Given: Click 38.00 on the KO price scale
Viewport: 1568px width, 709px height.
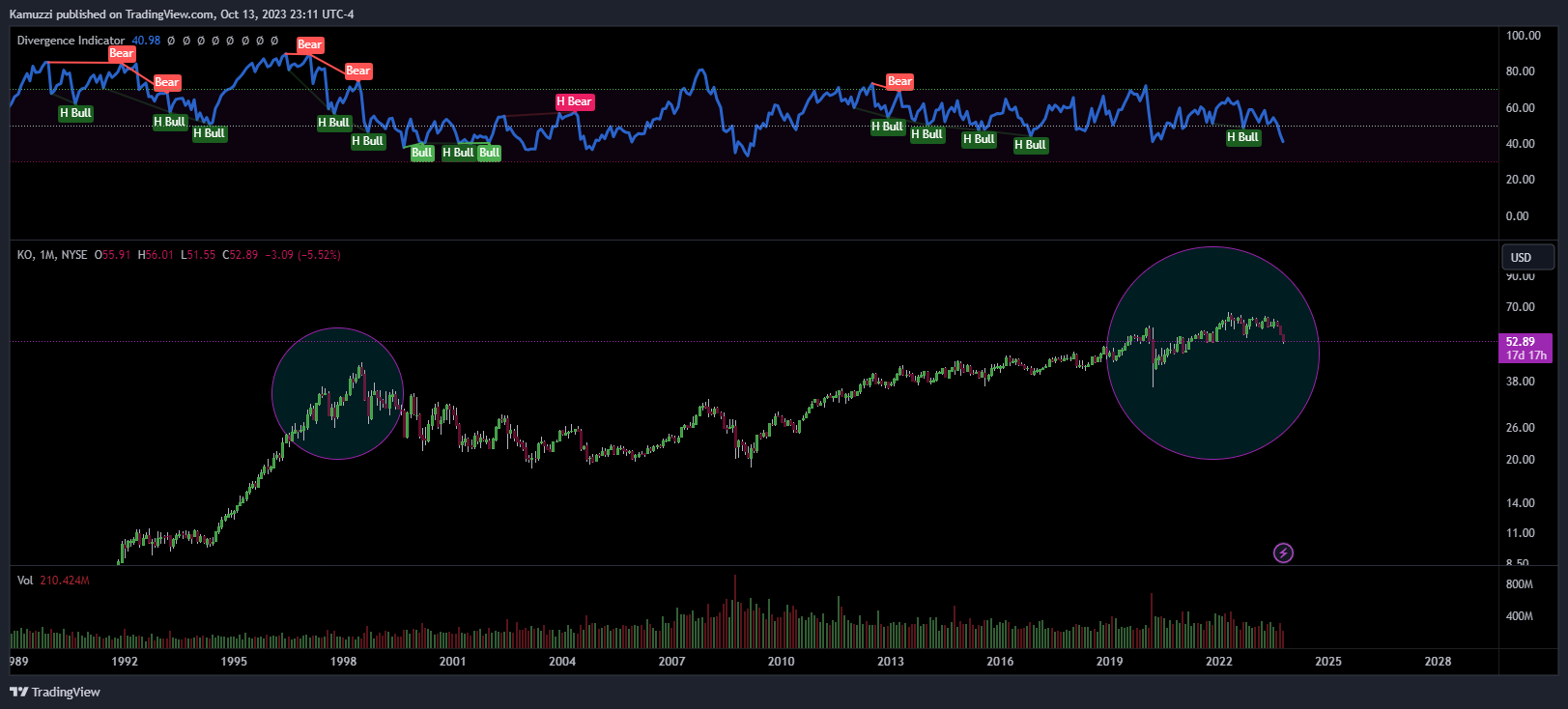Looking at the screenshot, I should click(1521, 382).
